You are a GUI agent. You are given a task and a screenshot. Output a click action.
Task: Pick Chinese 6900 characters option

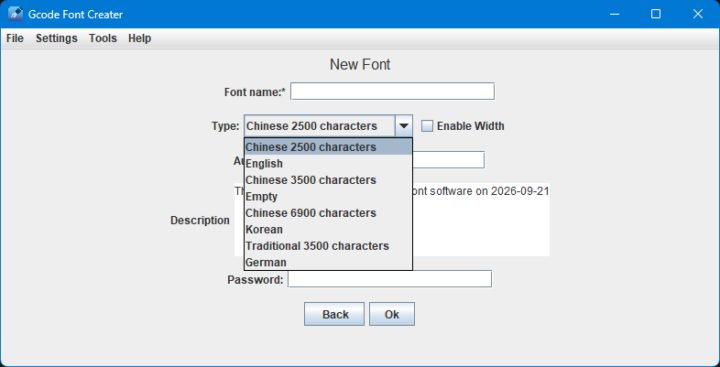tap(328, 213)
